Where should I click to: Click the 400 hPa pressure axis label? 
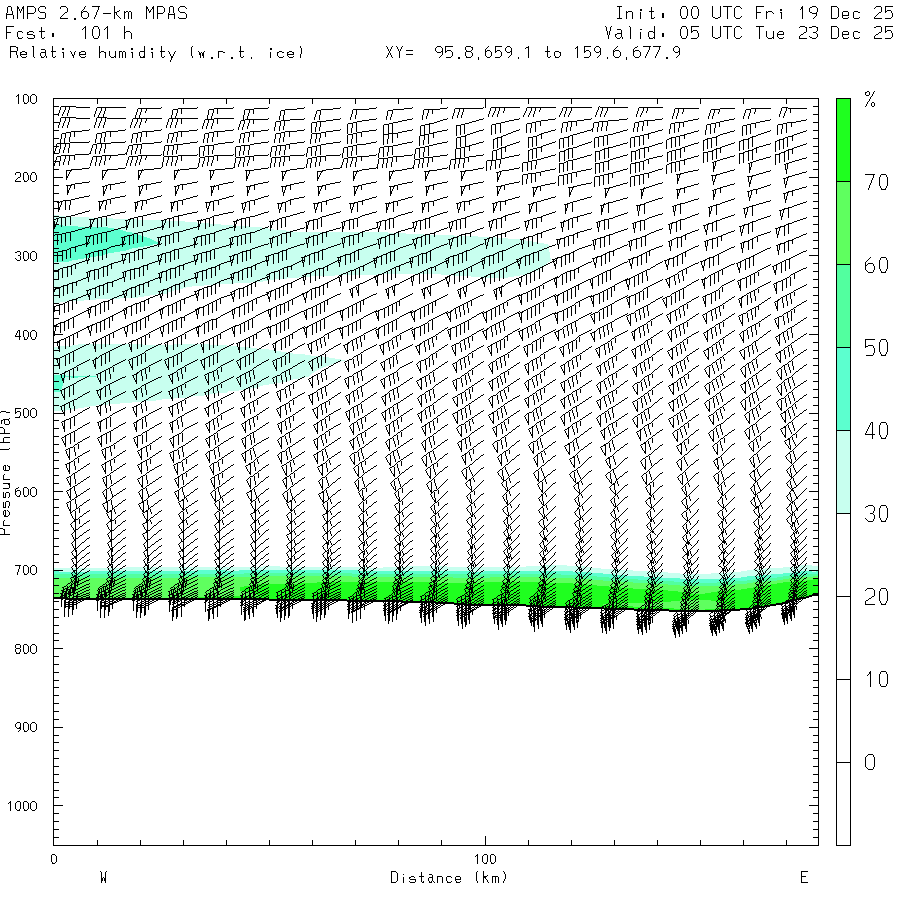26,335
